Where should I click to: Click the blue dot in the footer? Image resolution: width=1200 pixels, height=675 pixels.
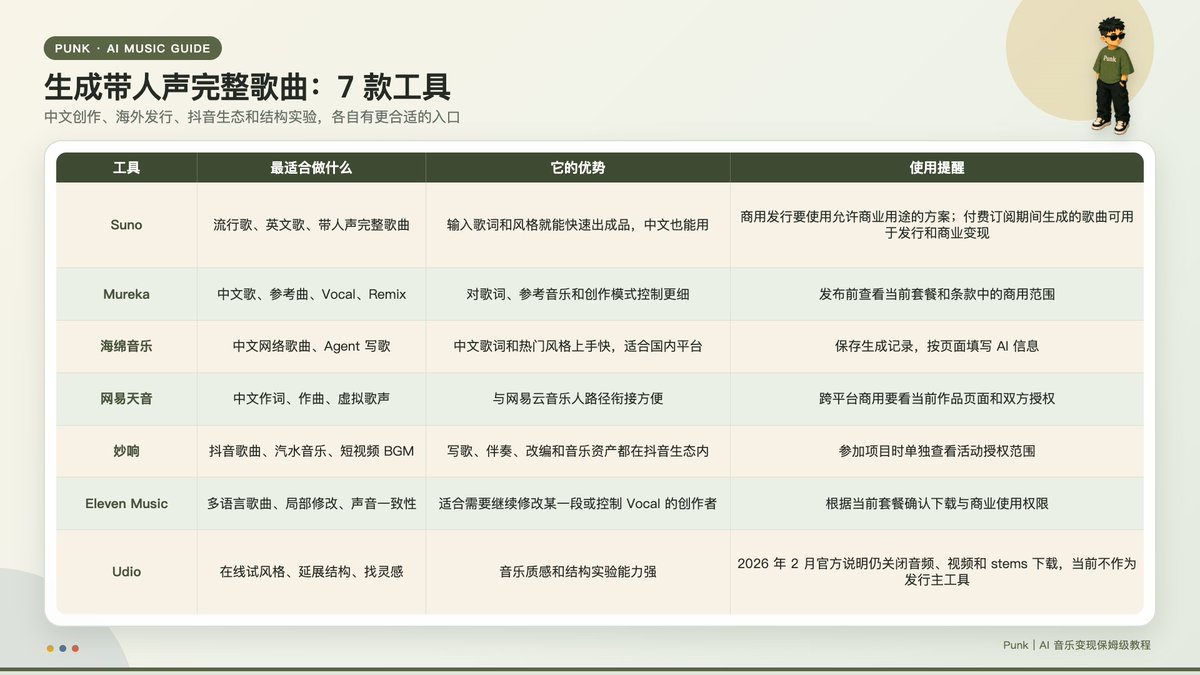click(63, 648)
